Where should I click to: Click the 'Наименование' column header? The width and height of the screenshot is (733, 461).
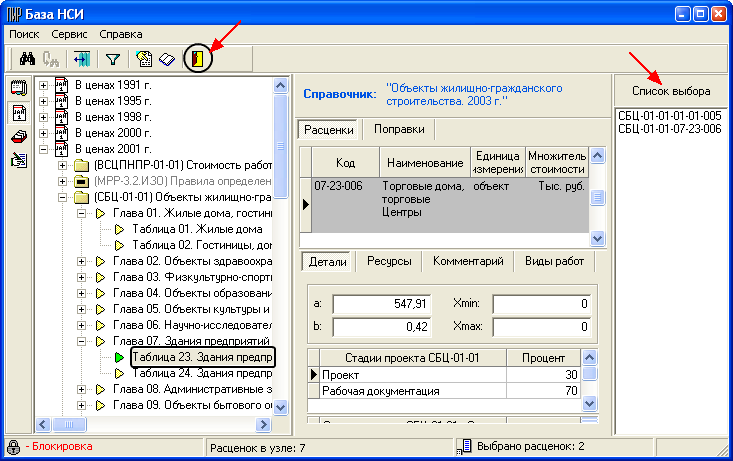coord(425,163)
